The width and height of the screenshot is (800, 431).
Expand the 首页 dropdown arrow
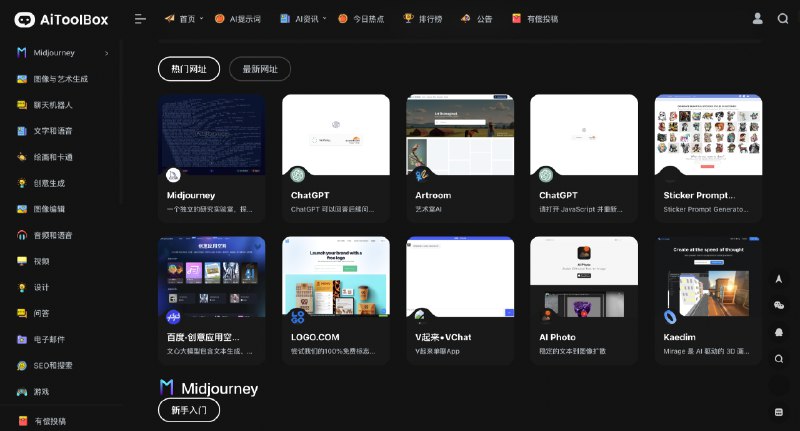click(202, 18)
